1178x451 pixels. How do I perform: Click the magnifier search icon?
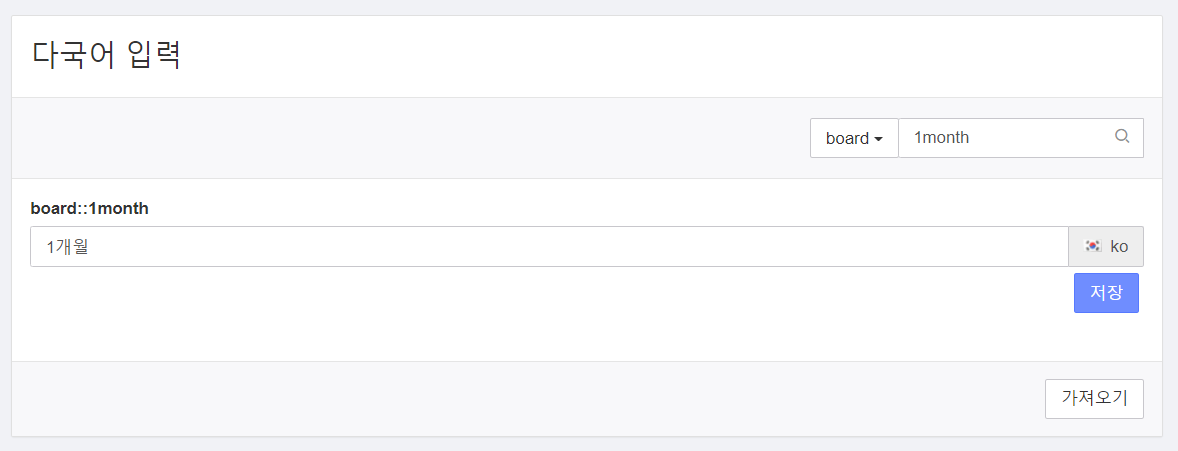[1122, 137]
